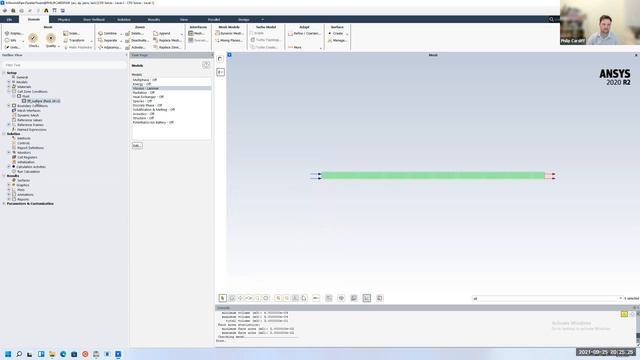Click the Edit button under Models list
The image size is (640, 360).
pyautogui.click(x=137, y=146)
